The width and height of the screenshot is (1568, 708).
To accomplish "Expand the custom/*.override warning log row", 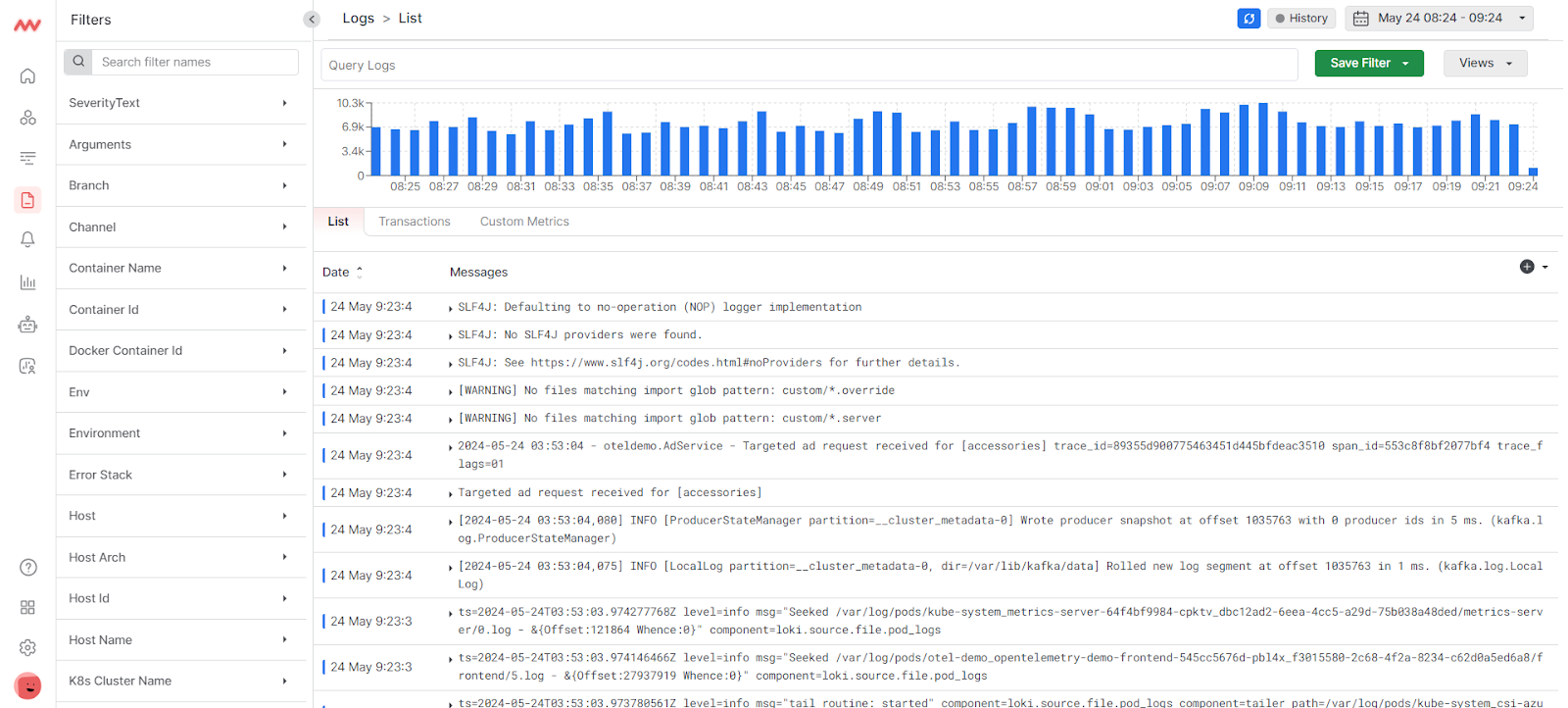I will pos(450,391).
